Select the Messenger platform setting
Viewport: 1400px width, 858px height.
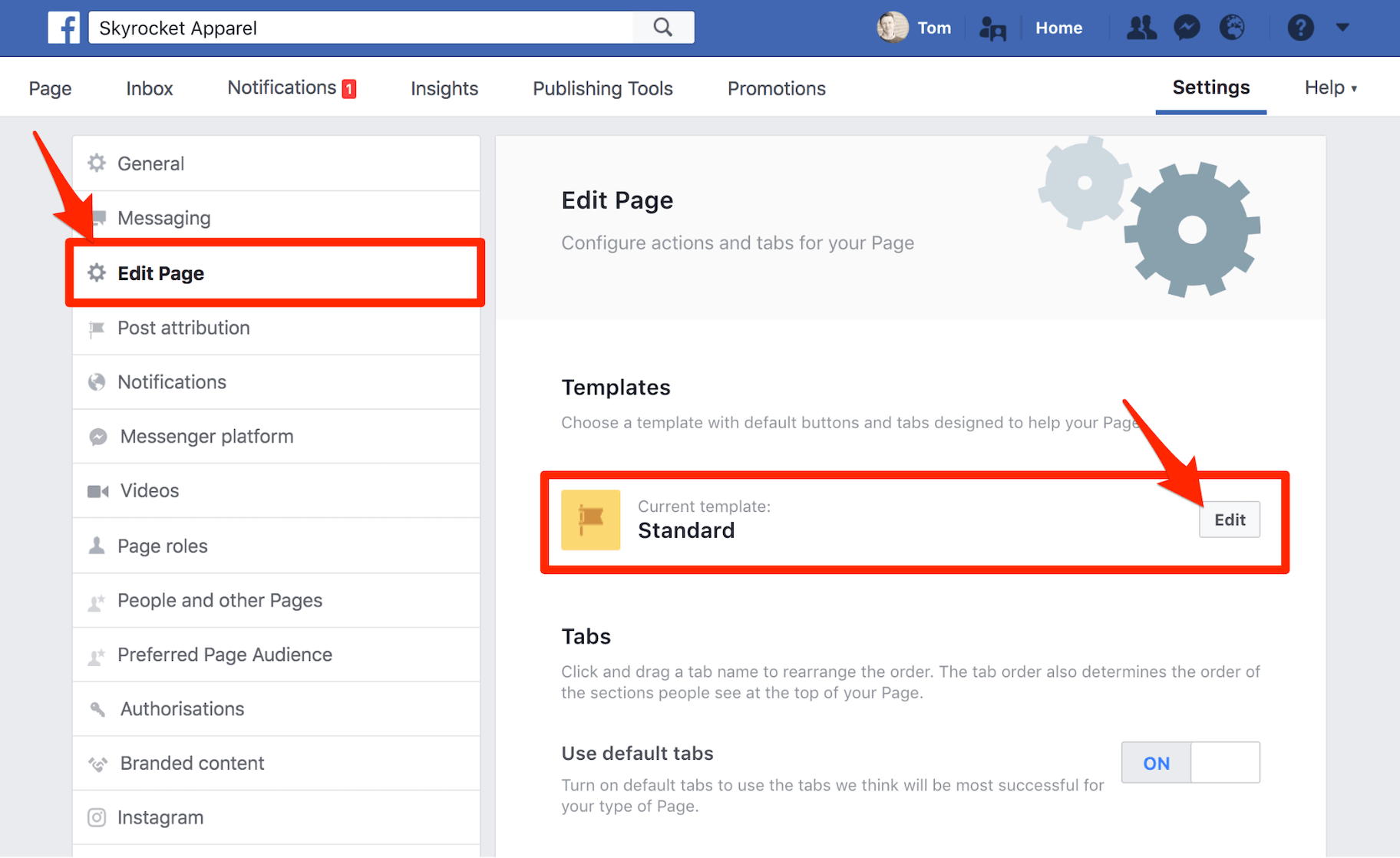(206, 436)
